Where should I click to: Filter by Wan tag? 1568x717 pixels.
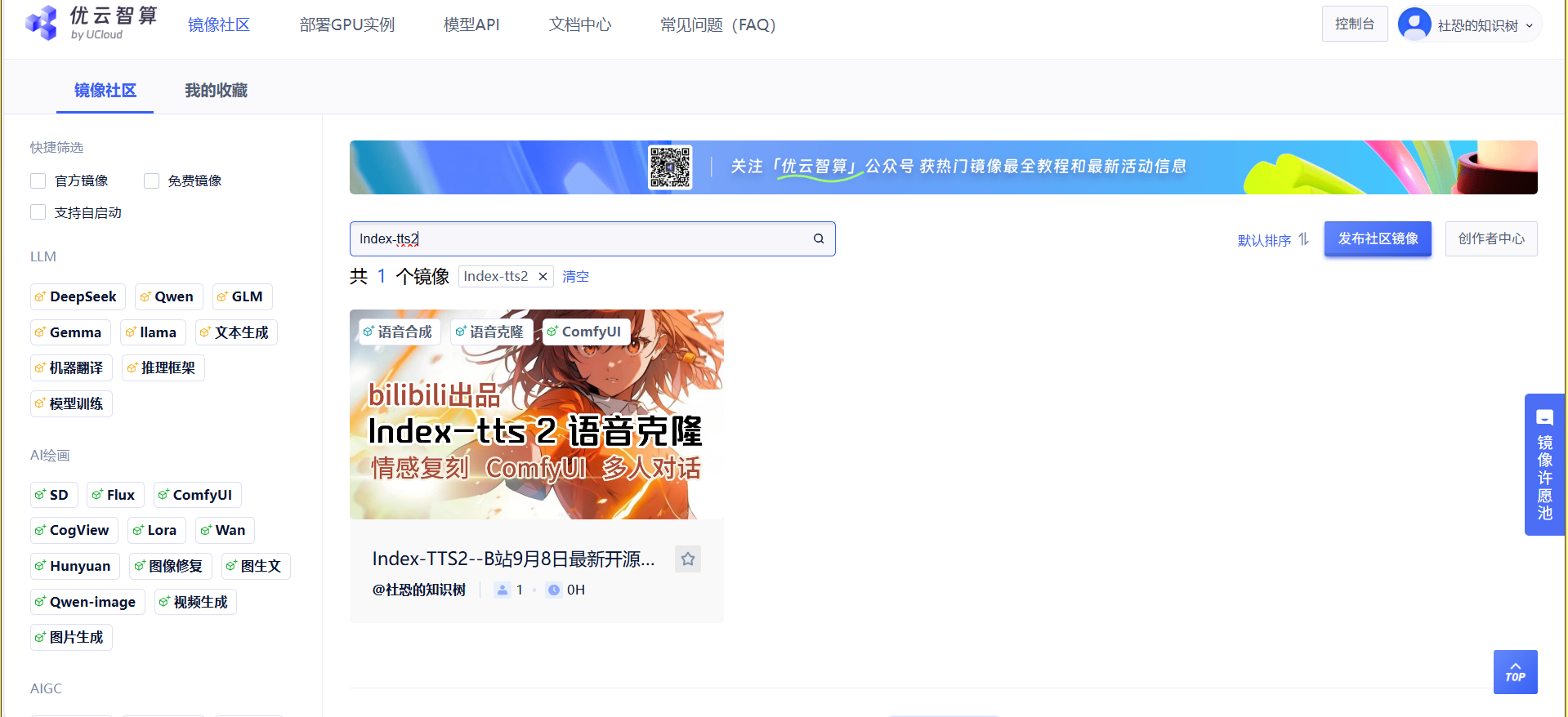pos(225,530)
